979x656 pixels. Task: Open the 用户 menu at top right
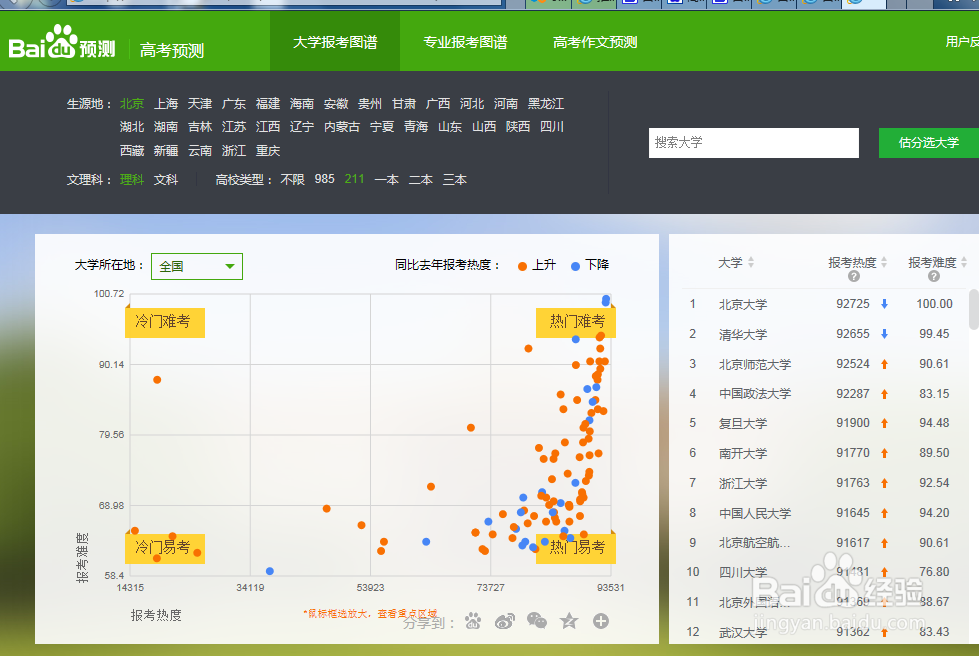[960, 41]
